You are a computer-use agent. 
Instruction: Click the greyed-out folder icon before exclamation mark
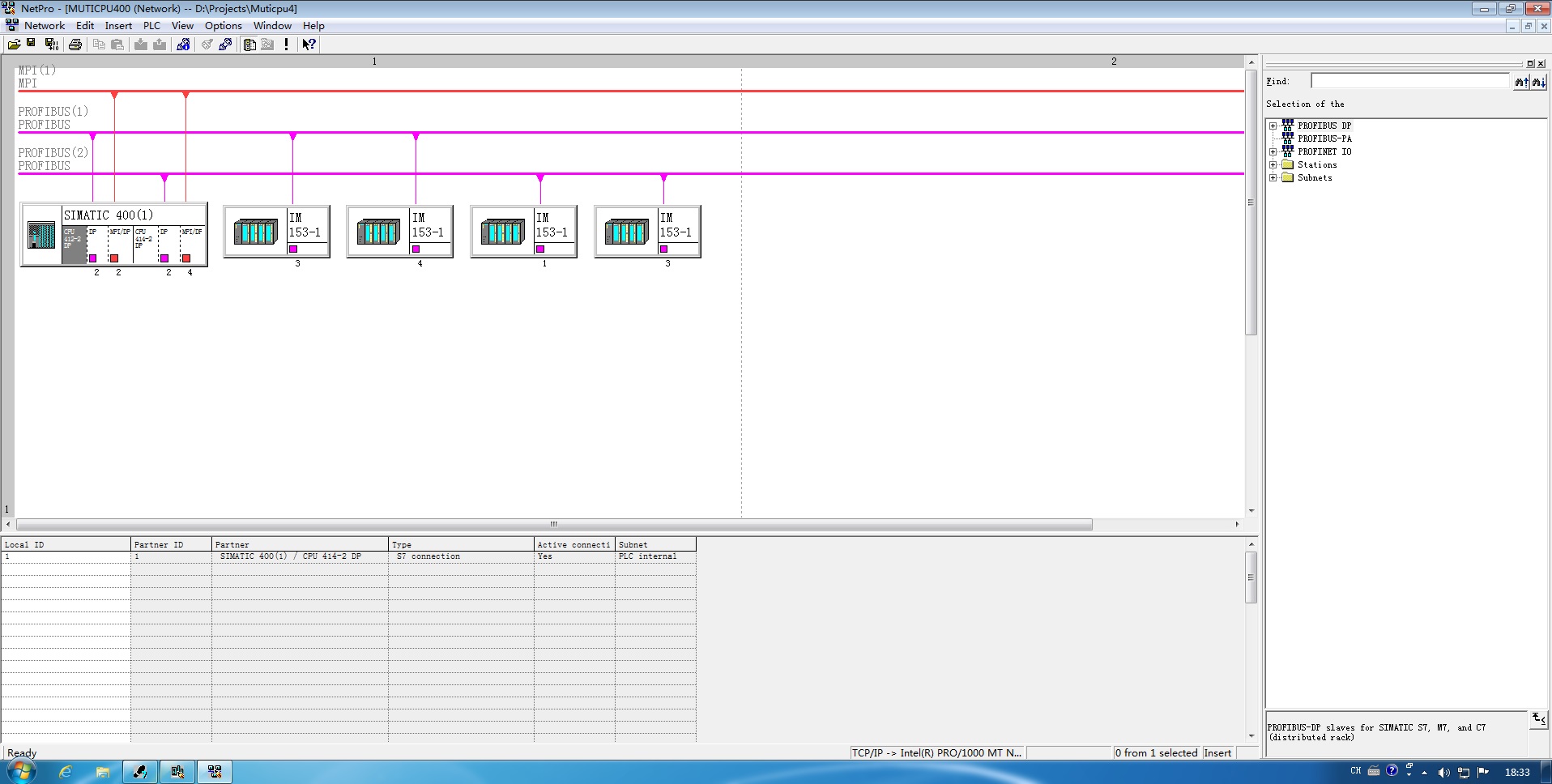point(267,45)
